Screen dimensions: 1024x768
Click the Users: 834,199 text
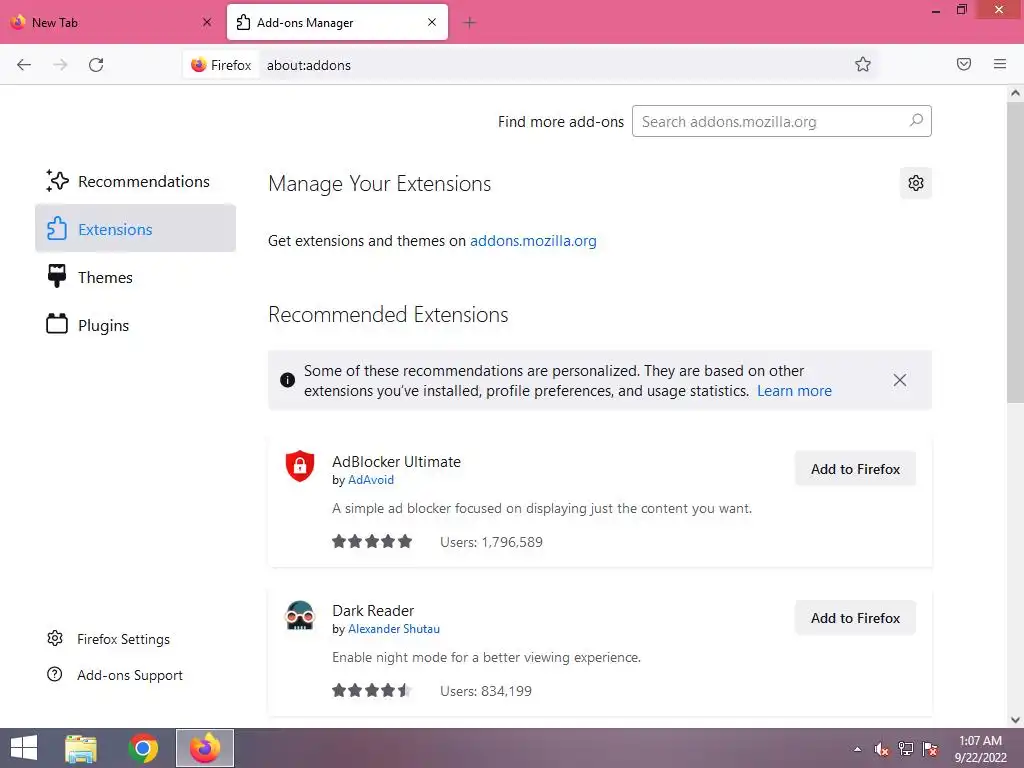click(486, 691)
